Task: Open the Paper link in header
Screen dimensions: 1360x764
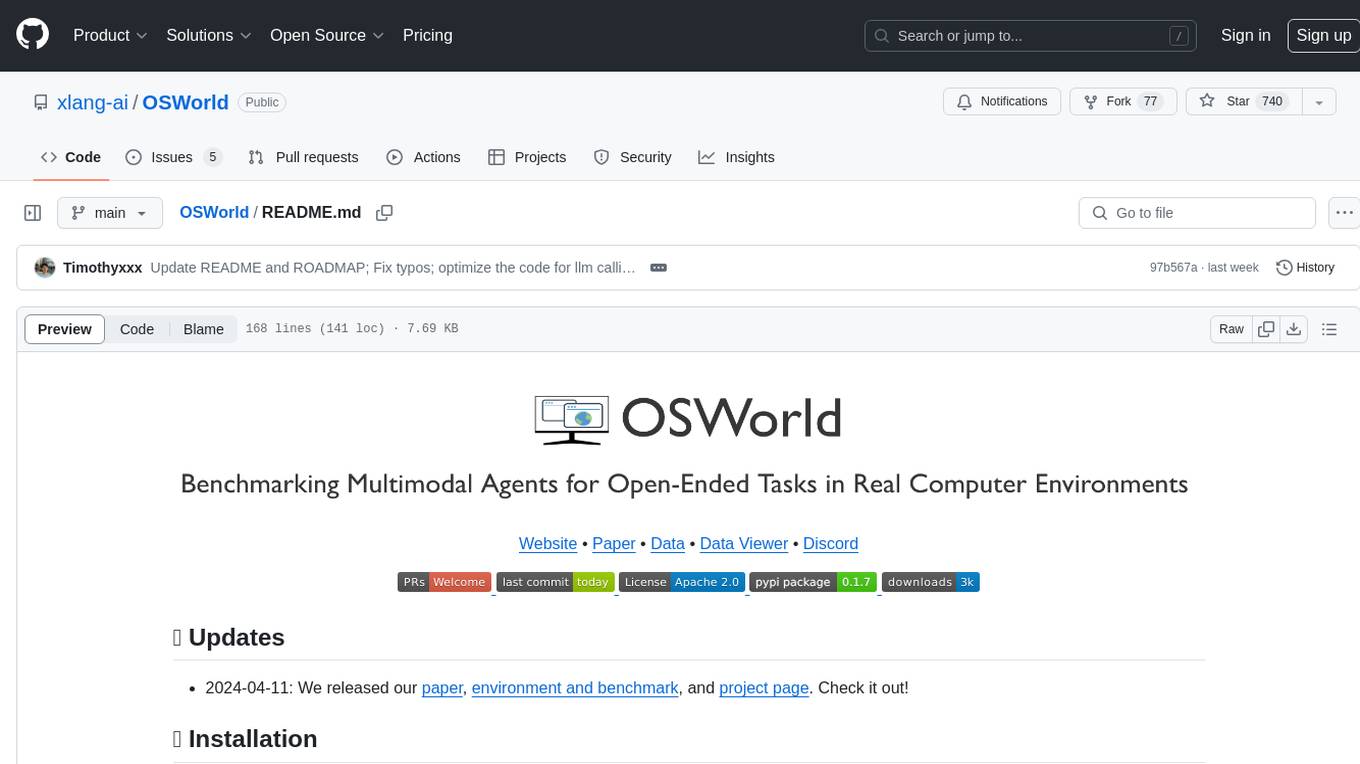Action: pyautogui.click(x=614, y=543)
